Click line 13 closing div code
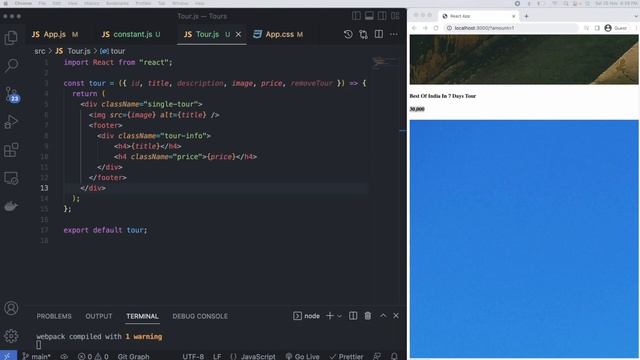Viewport: 640px width, 360px height. click(93, 188)
